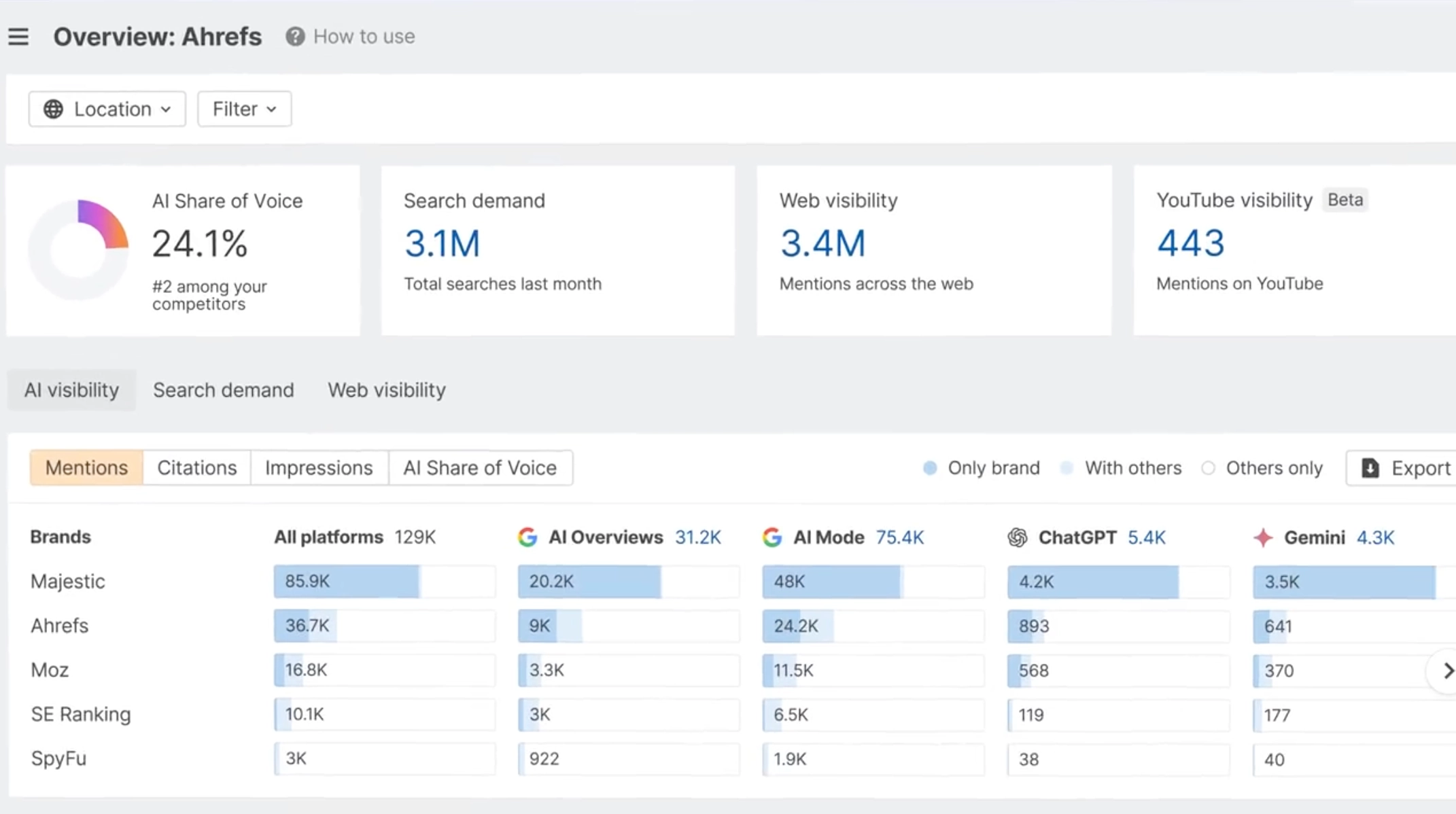The image size is (1456, 814).
Task: Show more platforms with right chevron
Action: (x=1446, y=671)
